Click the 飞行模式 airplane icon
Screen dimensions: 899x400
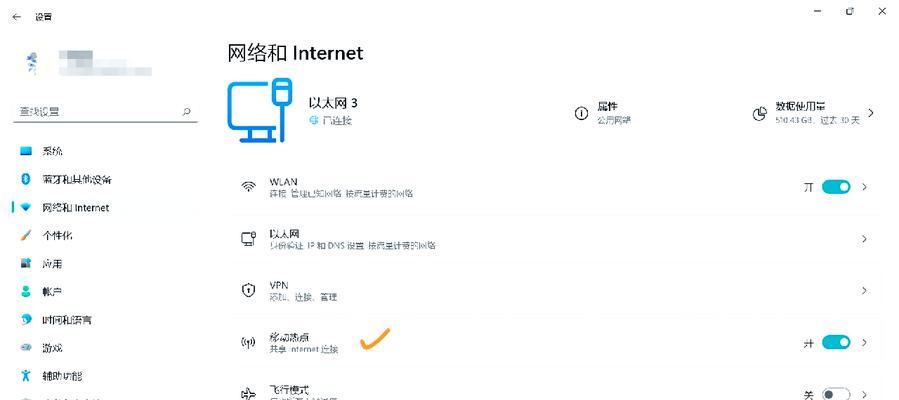coord(248,394)
